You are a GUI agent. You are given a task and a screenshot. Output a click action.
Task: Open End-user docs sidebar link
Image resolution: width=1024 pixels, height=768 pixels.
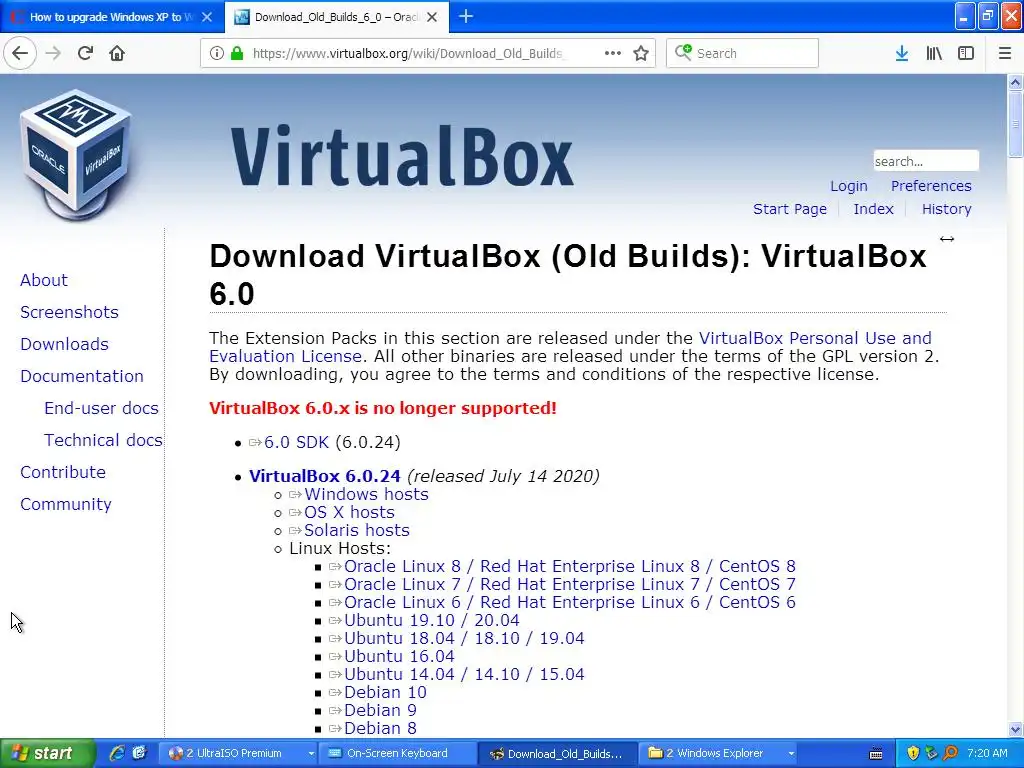click(101, 408)
